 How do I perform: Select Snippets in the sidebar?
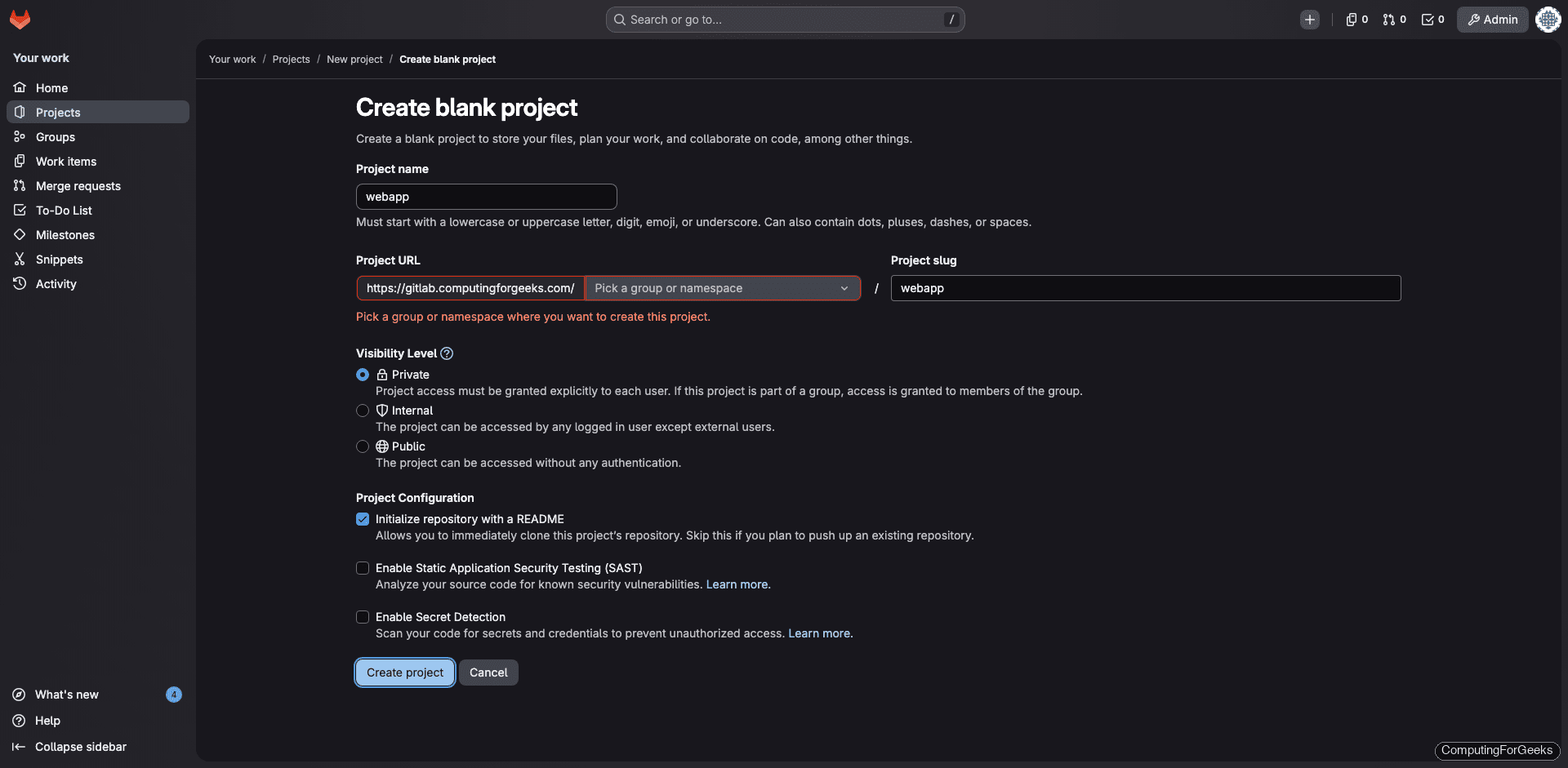60,259
